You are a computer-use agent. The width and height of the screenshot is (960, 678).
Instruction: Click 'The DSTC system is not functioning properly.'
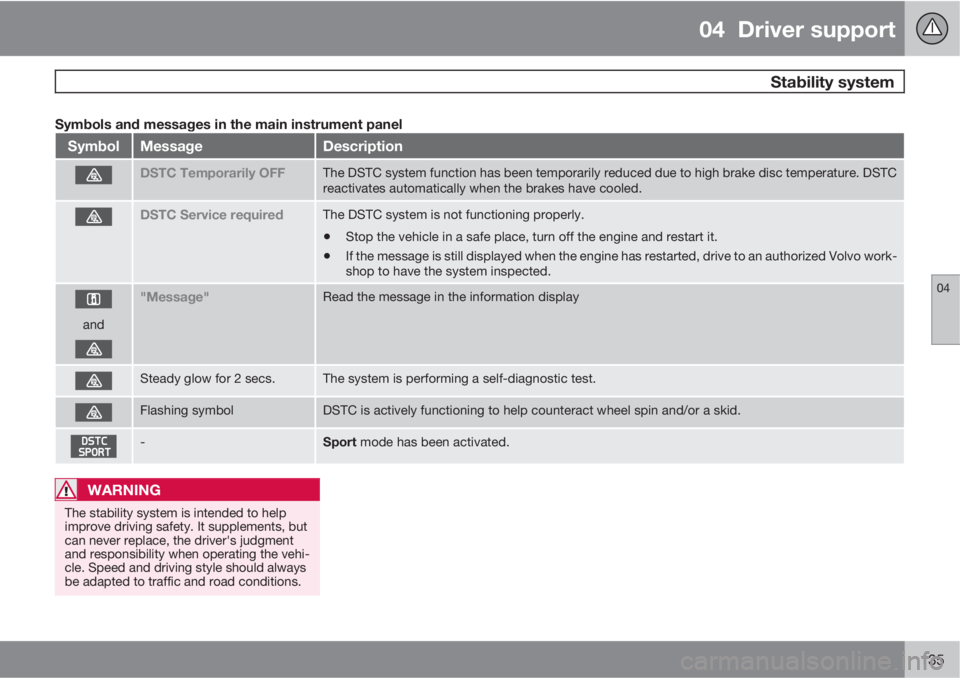(454, 215)
